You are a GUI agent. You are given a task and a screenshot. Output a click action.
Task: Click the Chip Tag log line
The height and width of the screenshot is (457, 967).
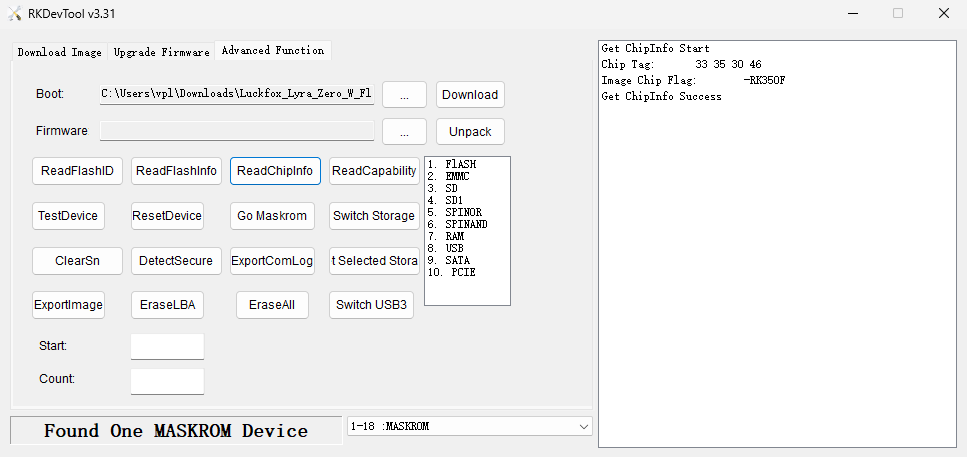681,64
